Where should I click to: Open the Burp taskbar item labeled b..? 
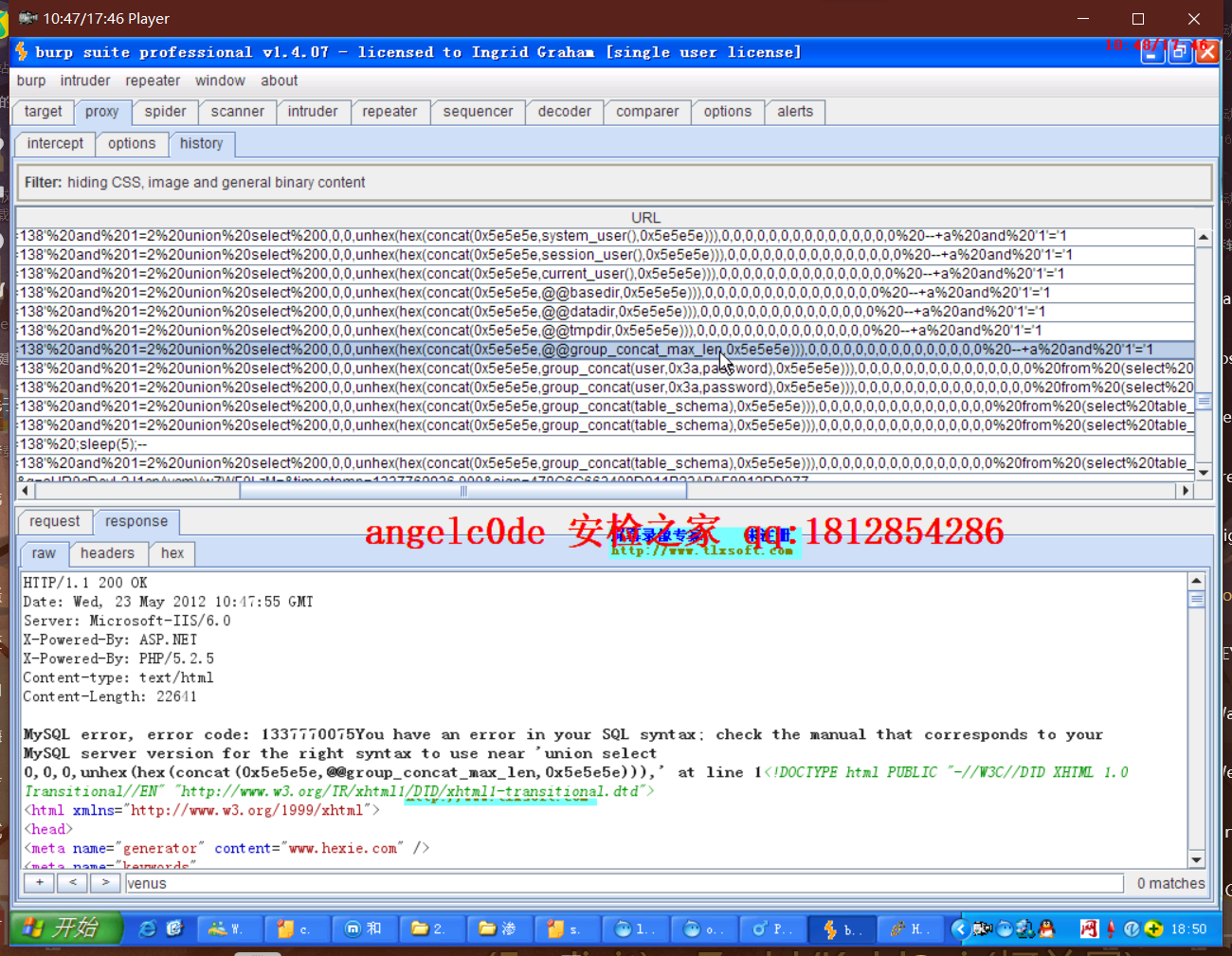[x=841, y=929]
